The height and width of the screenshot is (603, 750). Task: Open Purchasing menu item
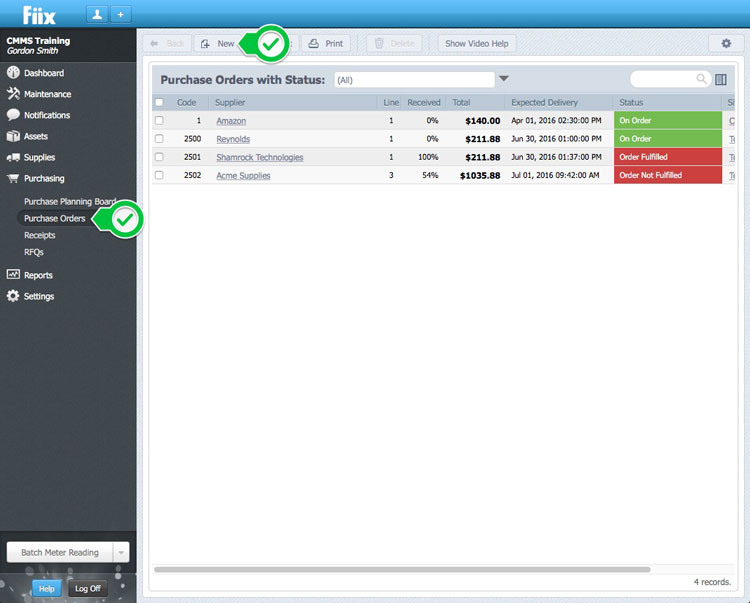(x=44, y=178)
